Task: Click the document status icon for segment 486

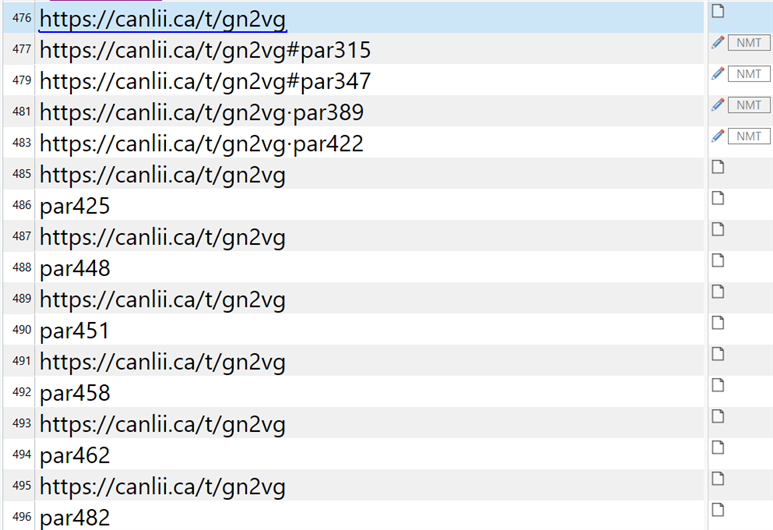Action: 718,198
